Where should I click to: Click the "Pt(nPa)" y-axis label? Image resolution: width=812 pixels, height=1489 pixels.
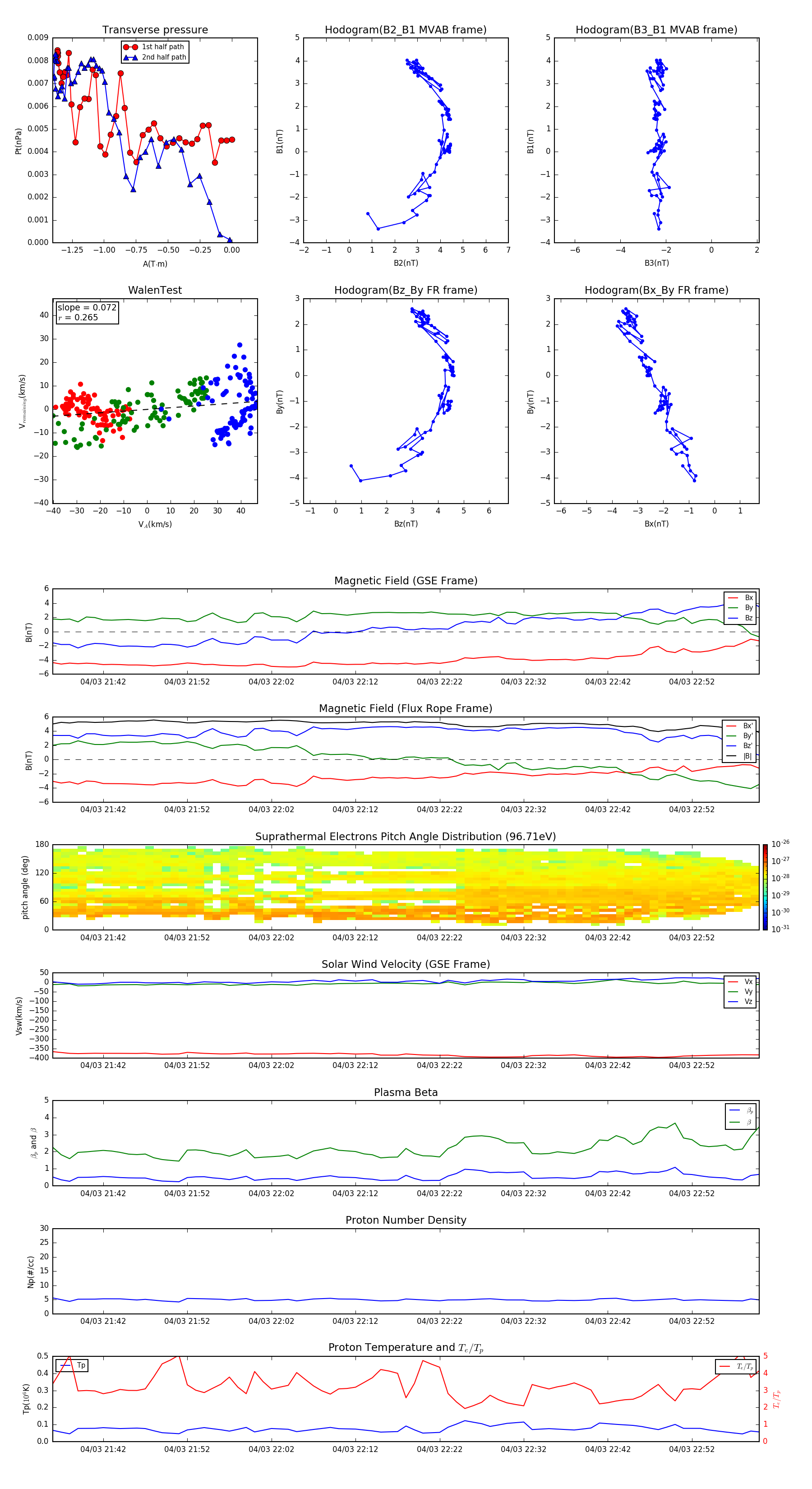(18, 140)
